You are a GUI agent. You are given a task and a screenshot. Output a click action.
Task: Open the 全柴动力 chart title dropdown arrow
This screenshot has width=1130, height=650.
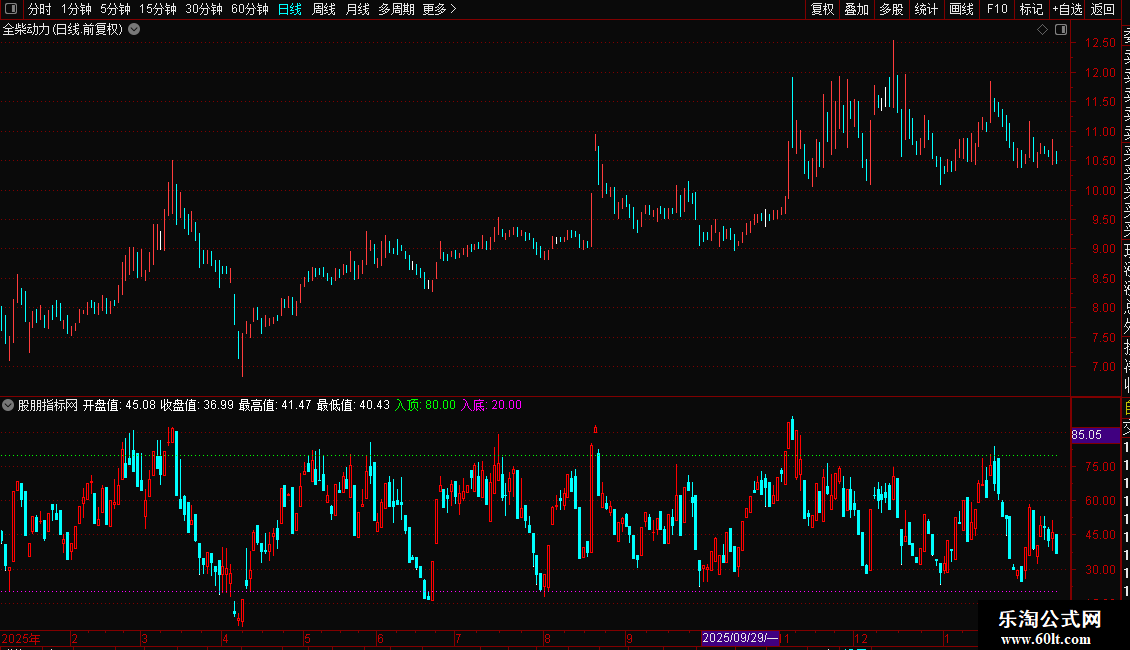[134, 30]
